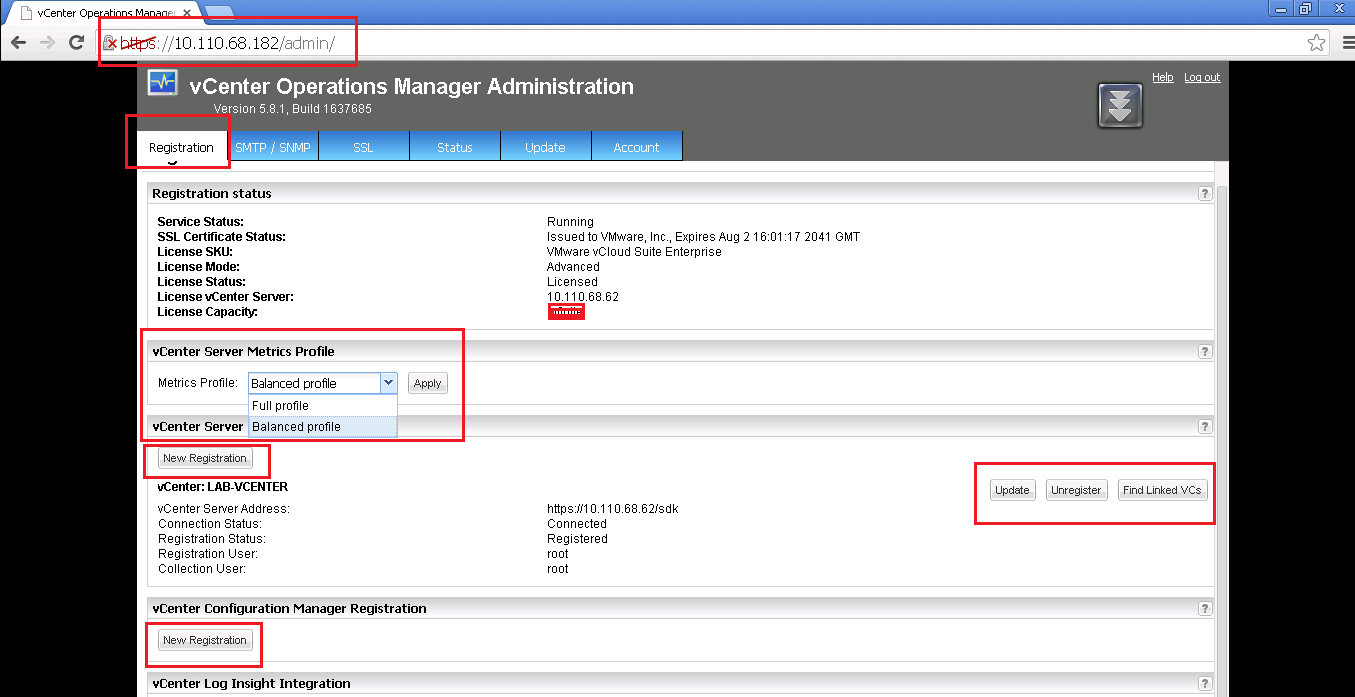Click the License Mode value Advanced
Screen dimensions: 1355x697
click(x=573, y=267)
